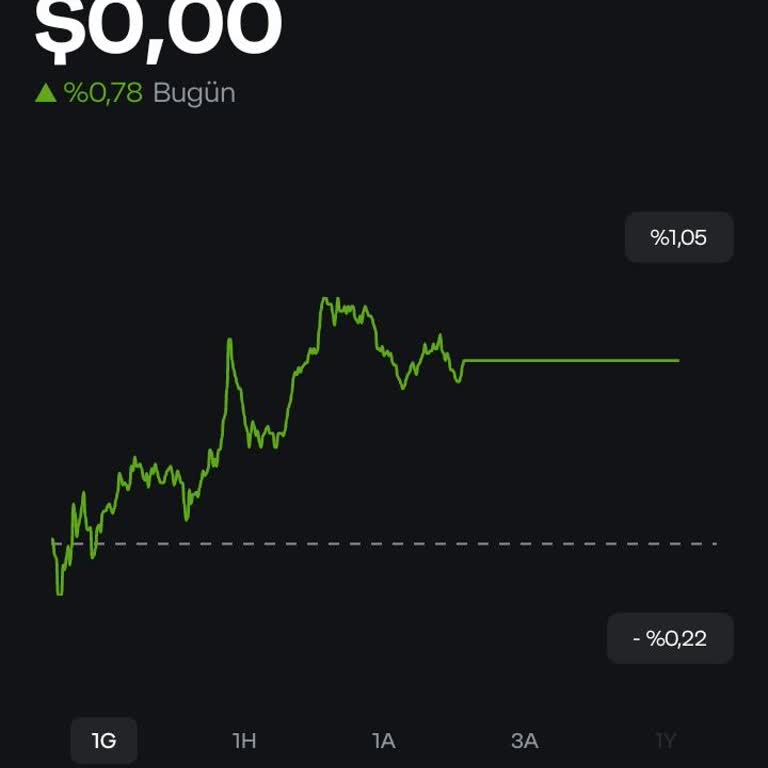Select the dimmed 1Y range tab
The width and height of the screenshot is (768, 768).
(x=665, y=741)
